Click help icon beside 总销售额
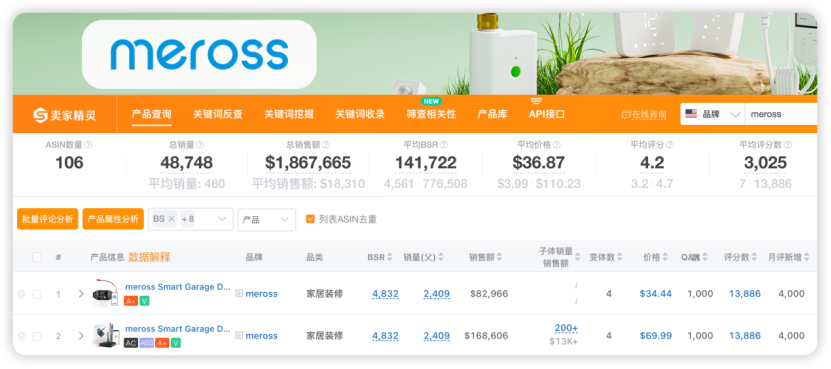 point(326,145)
